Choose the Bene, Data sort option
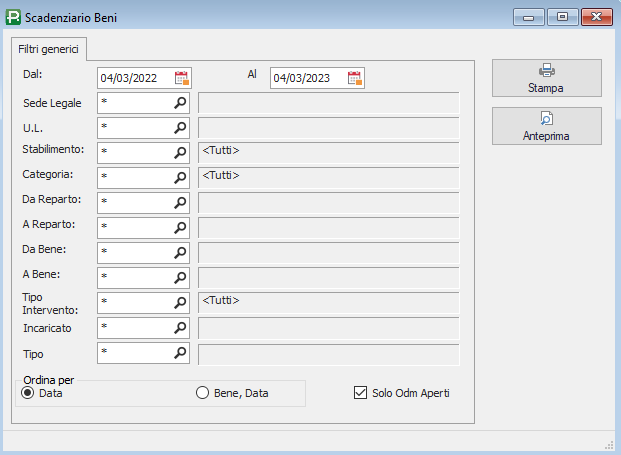 pyautogui.click(x=203, y=393)
